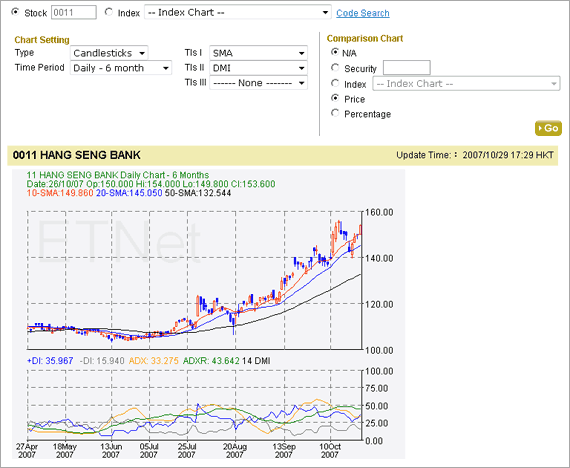Click the stock code input field
This screenshot has width=570, height=468.
pos(74,12)
